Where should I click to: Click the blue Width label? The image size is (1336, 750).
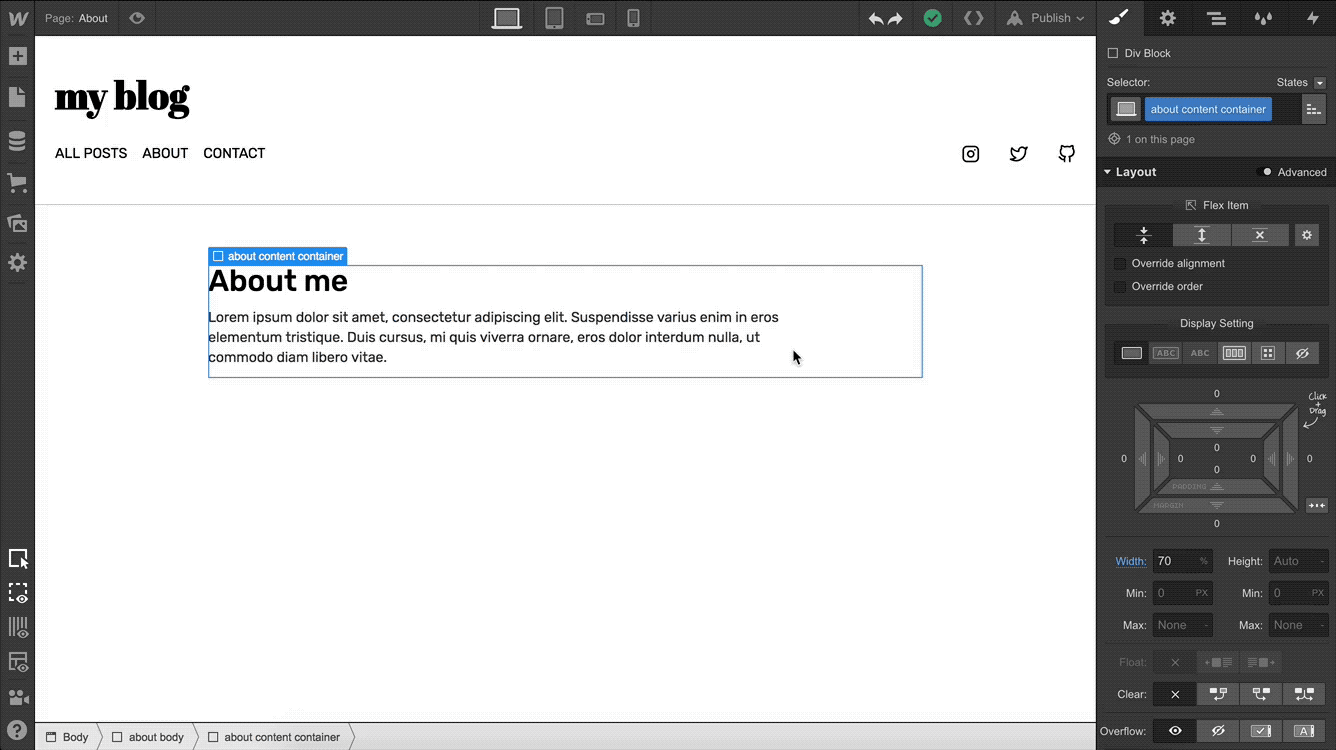click(1131, 561)
